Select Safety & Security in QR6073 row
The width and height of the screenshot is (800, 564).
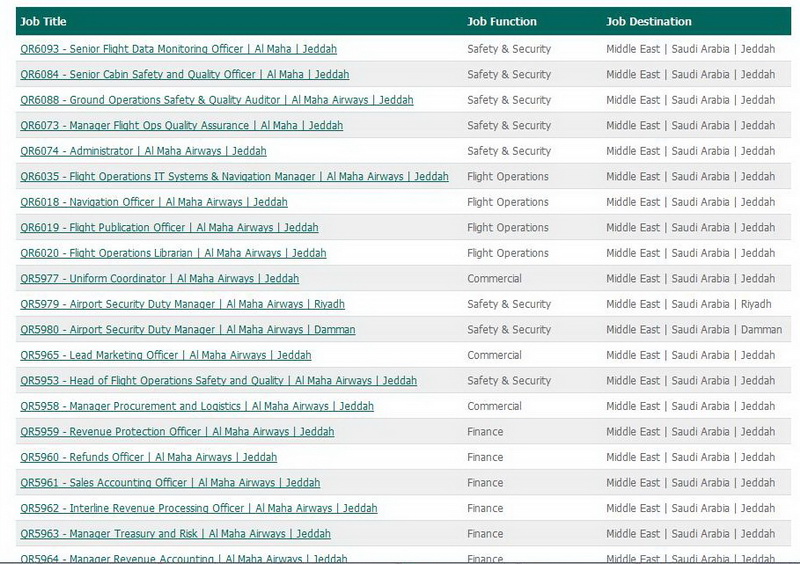coord(509,126)
